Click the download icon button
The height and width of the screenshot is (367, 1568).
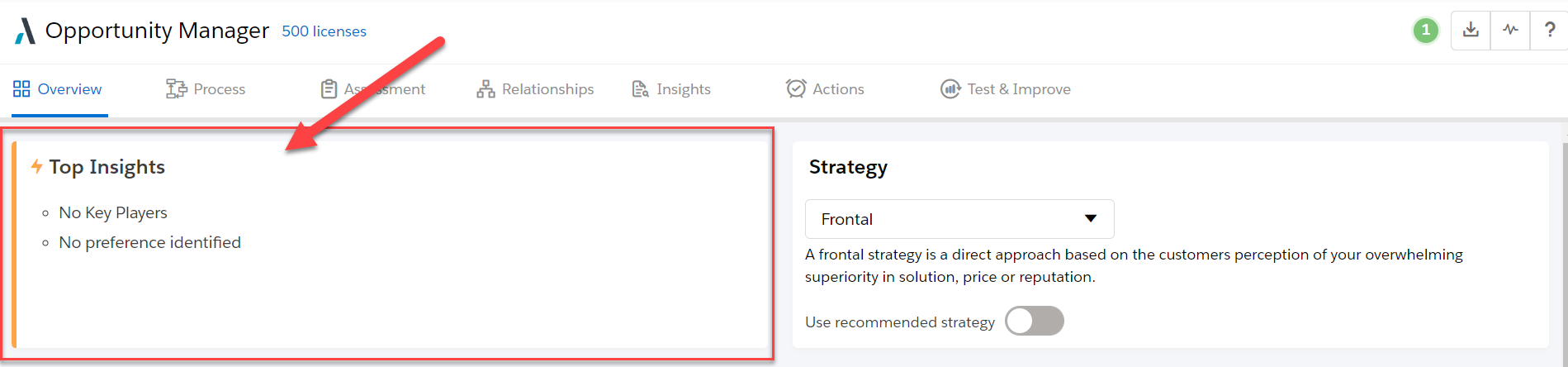(x=1471, y=31)
